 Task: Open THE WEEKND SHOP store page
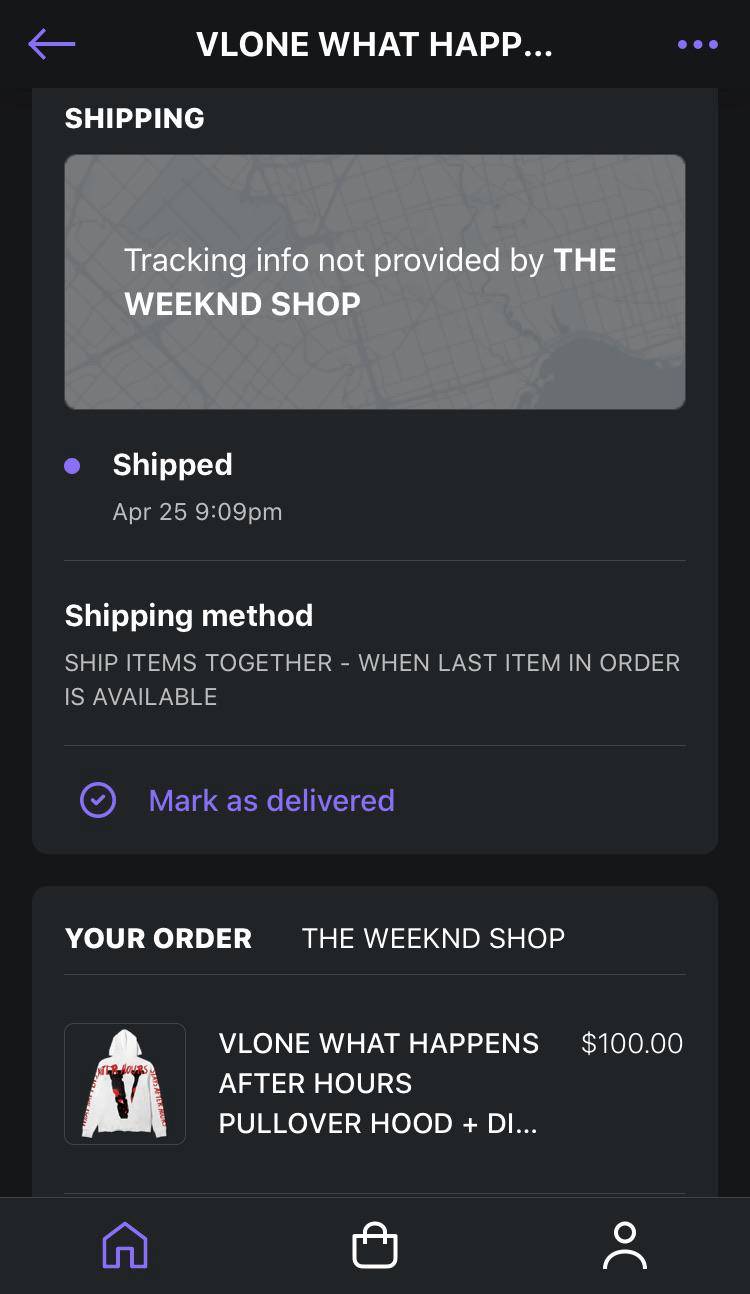[x=432, y=938]
